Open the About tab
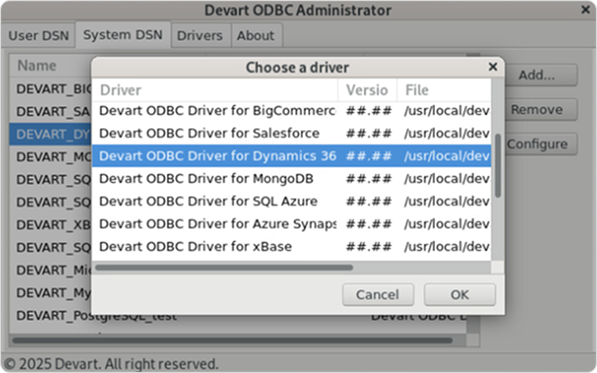597x373 pixels. click(255, 35)
